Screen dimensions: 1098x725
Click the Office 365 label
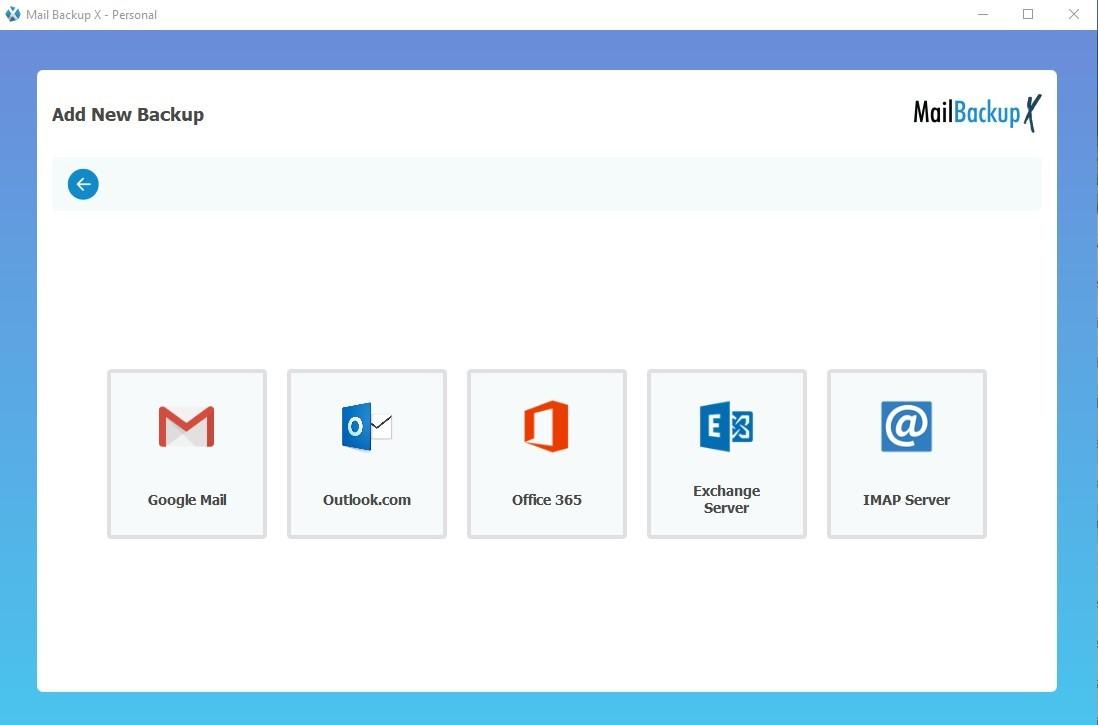coord(547,500)
